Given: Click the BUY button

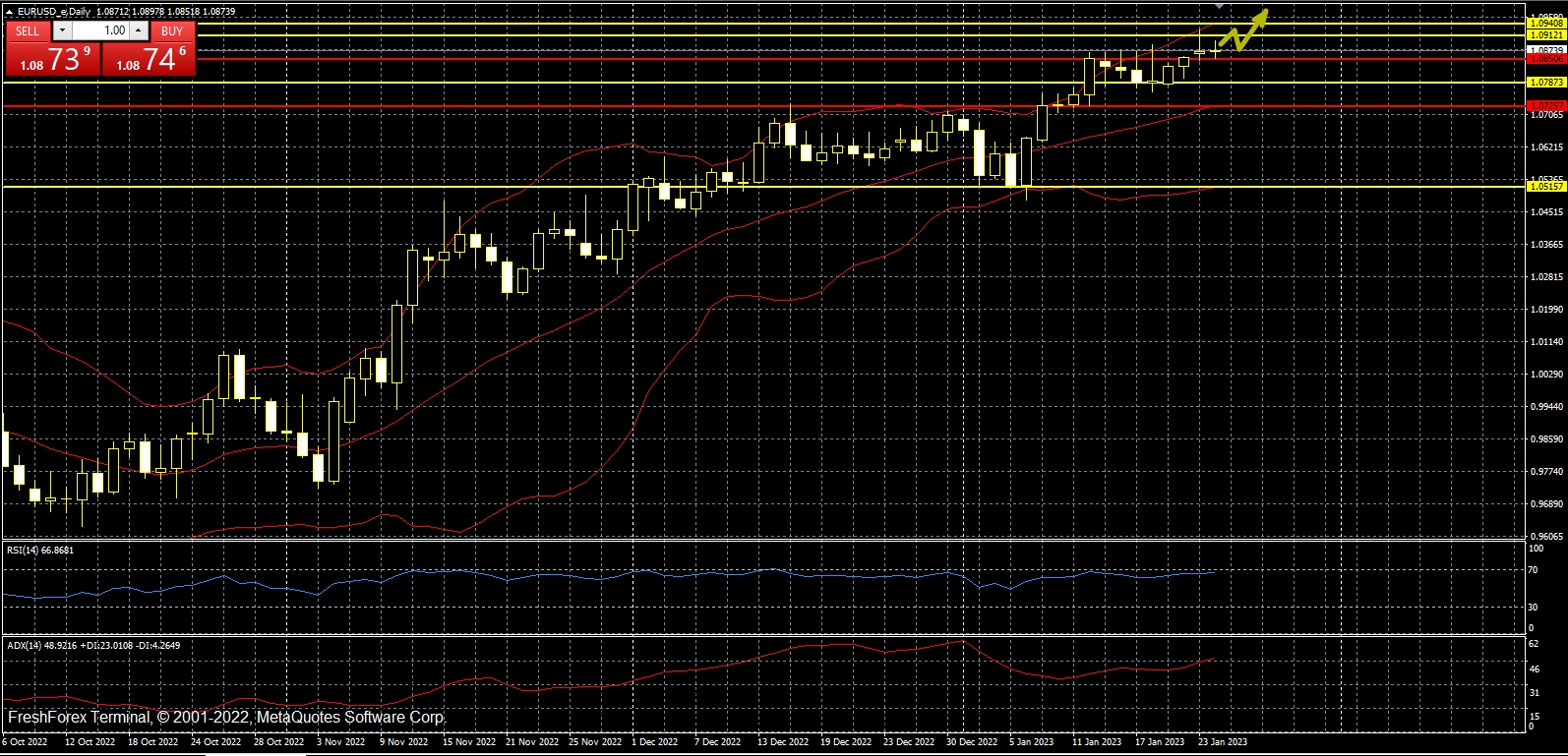Looking at the screenshot, I should coord(172,30).
